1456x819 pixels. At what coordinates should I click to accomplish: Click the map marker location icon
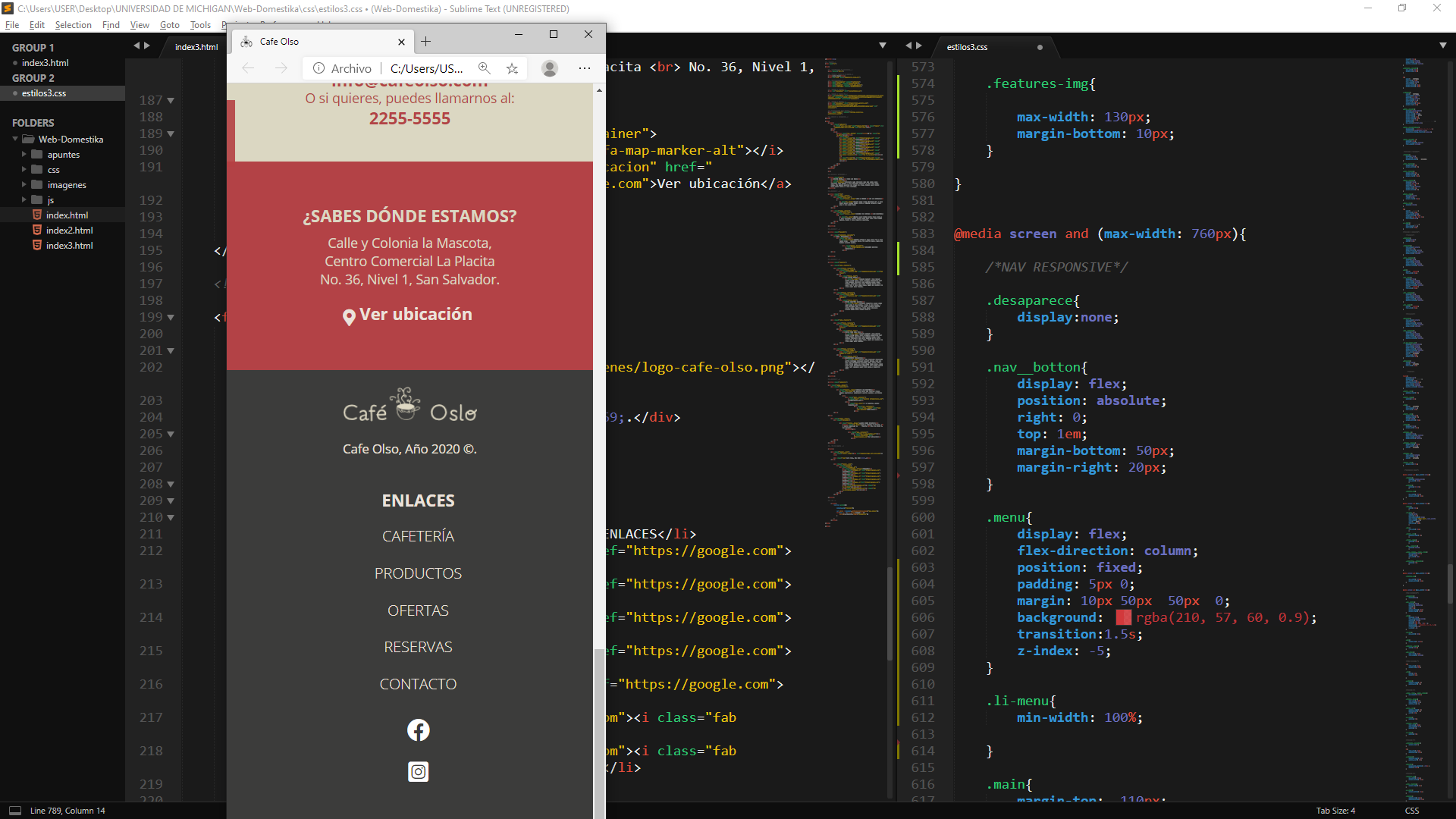(349, 317)
